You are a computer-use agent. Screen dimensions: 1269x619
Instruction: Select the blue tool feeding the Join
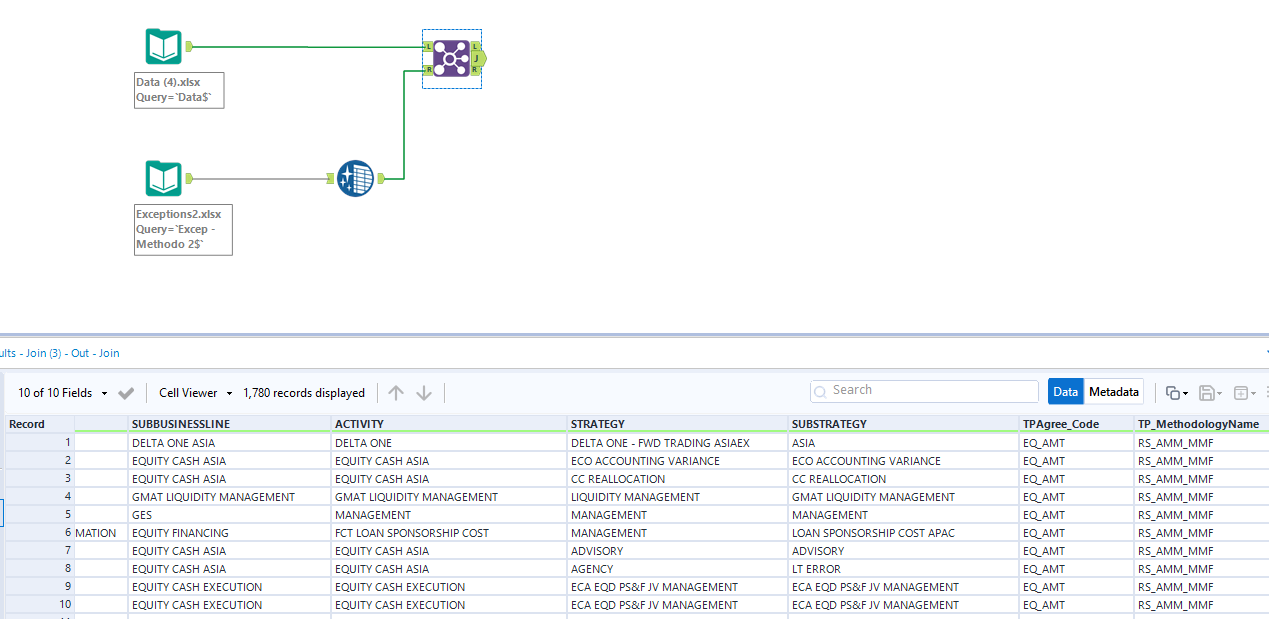(355, 178)
